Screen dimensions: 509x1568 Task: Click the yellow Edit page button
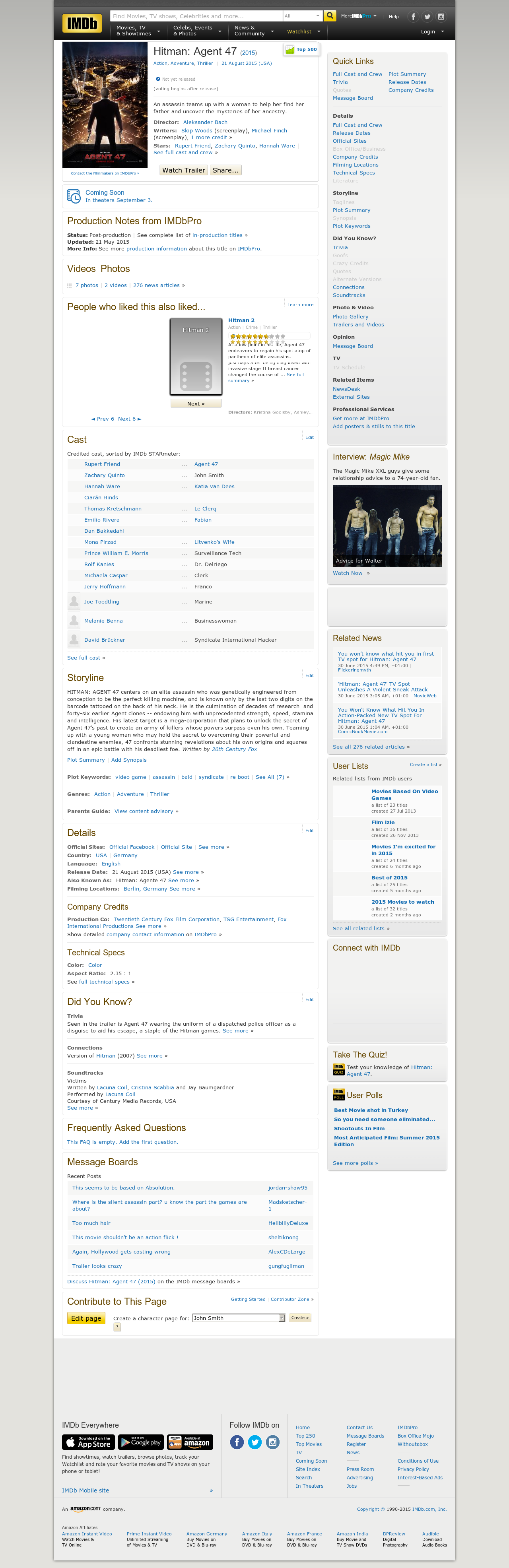pyautogui.click(x=86, y=1318)
